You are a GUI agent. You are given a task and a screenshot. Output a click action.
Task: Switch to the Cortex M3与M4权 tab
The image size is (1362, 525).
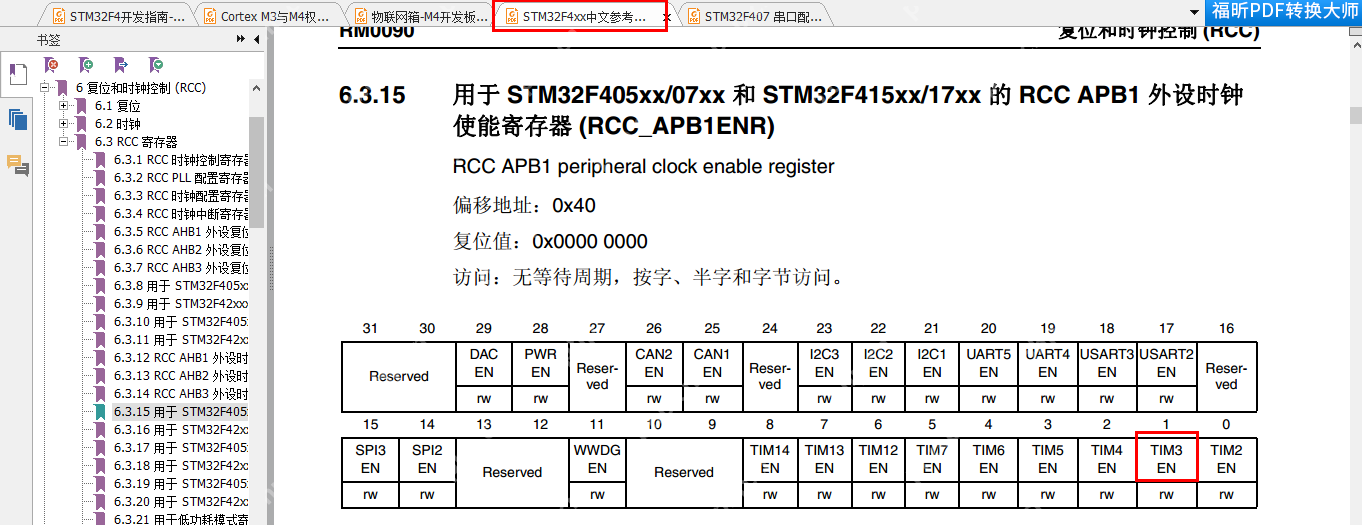click(x=268, y=16)
